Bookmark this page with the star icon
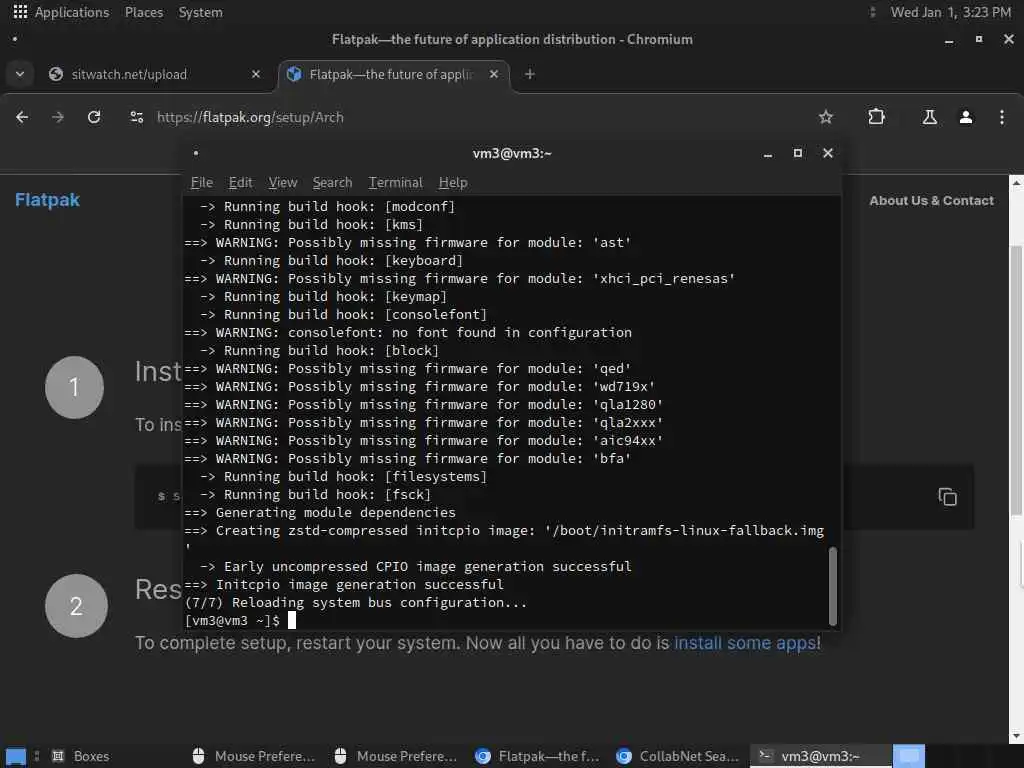Screen dimensions: 1024x768 [x=825, y=117]
